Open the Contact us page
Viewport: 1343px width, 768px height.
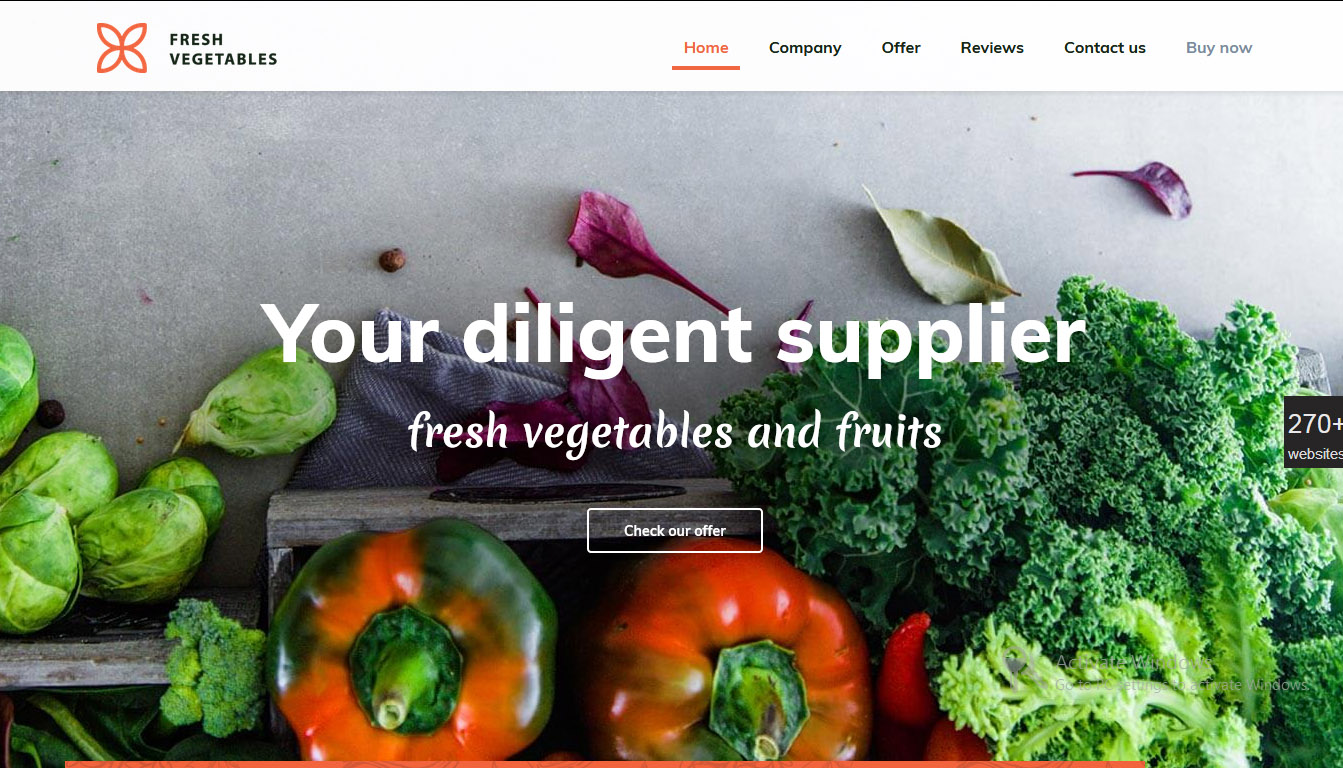pos(1105,48)
